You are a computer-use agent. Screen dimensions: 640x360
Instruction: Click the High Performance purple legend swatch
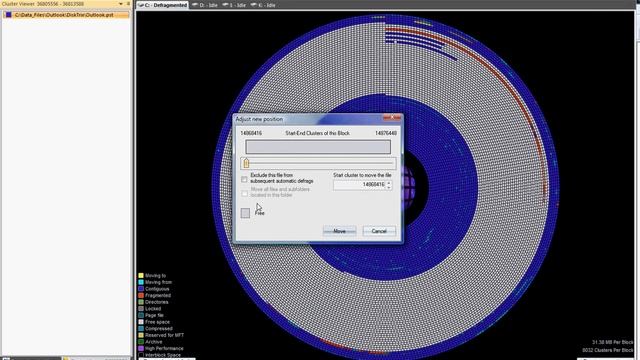pyautogui.click(x=141, y=348)
